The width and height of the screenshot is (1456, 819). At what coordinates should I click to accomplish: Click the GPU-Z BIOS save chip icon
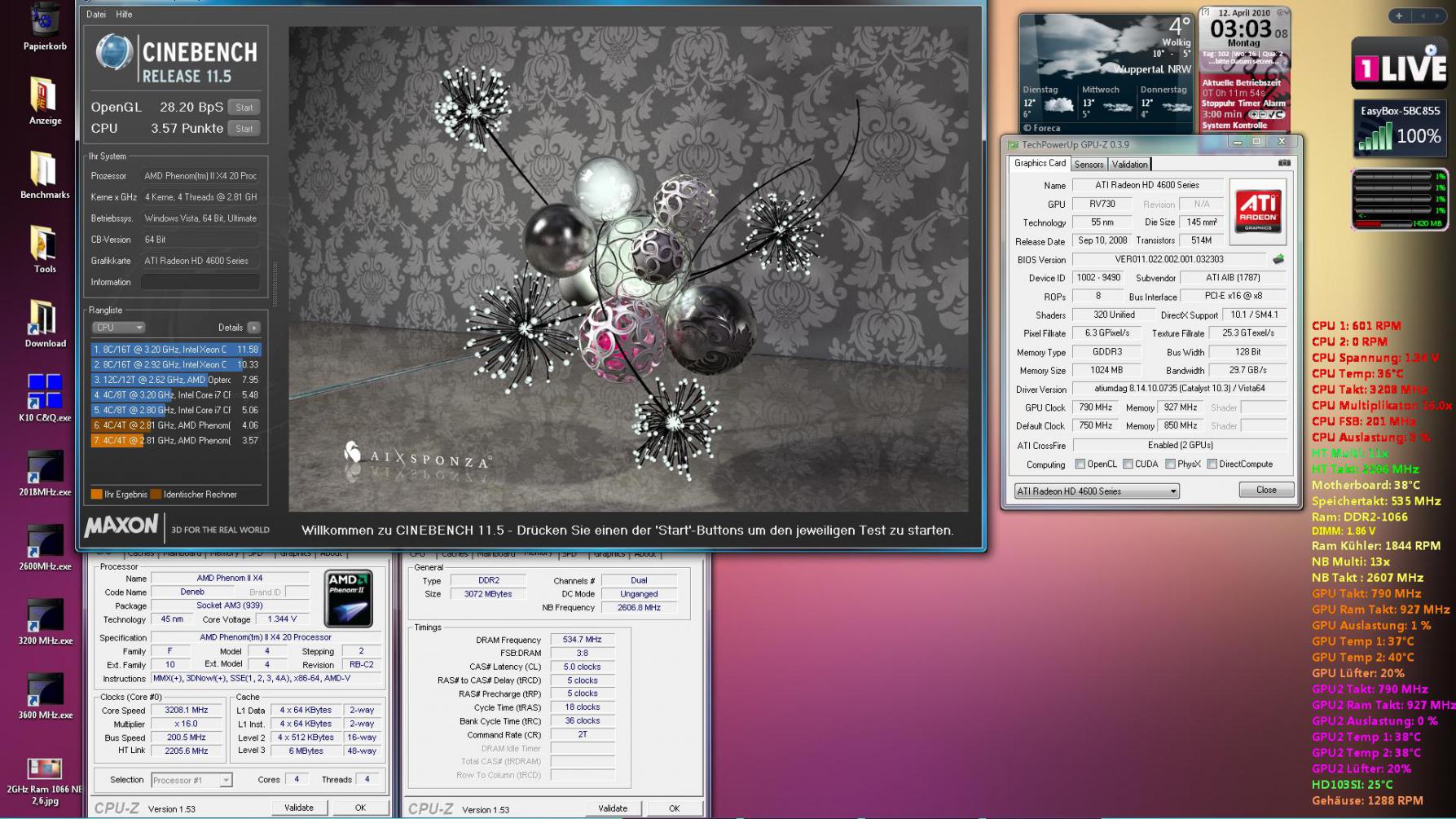pos(1278,259)
